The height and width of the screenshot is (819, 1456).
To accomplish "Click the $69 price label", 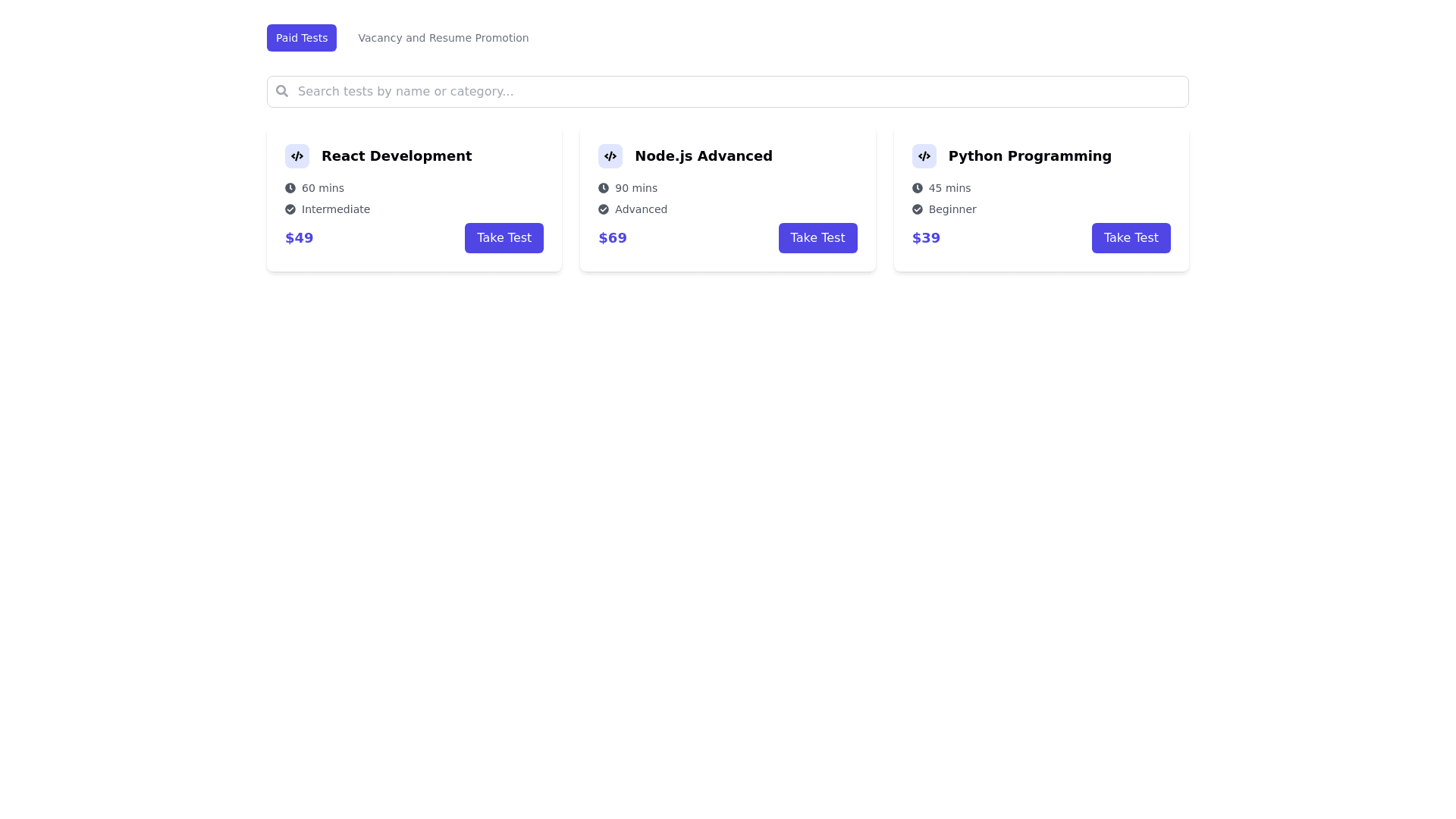I will coord(613,238).
